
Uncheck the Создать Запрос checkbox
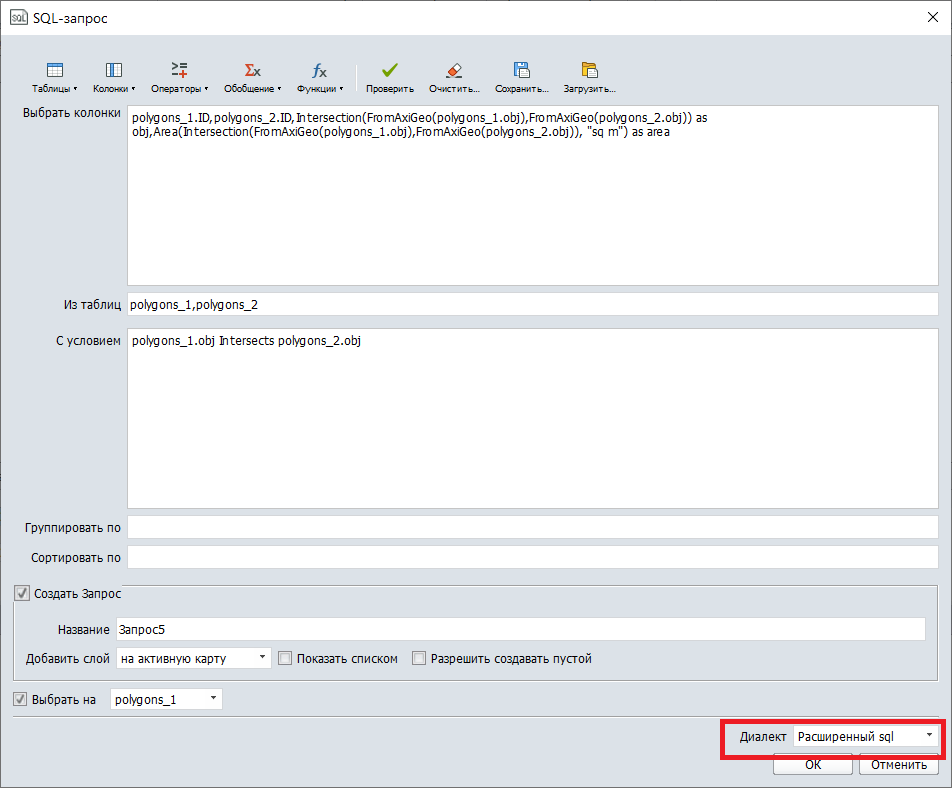click(22, 593)
